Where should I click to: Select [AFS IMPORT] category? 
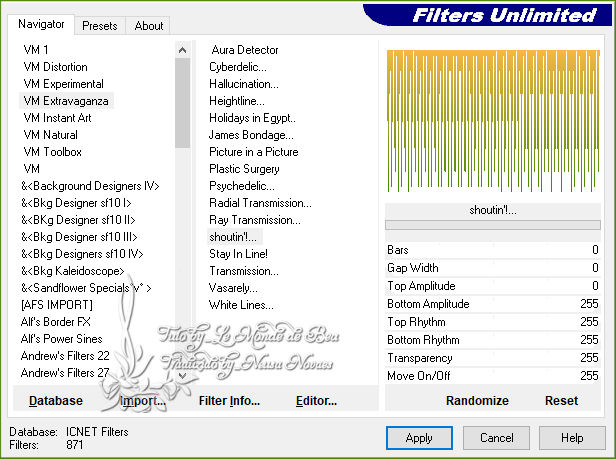click(x=57, y=305)
